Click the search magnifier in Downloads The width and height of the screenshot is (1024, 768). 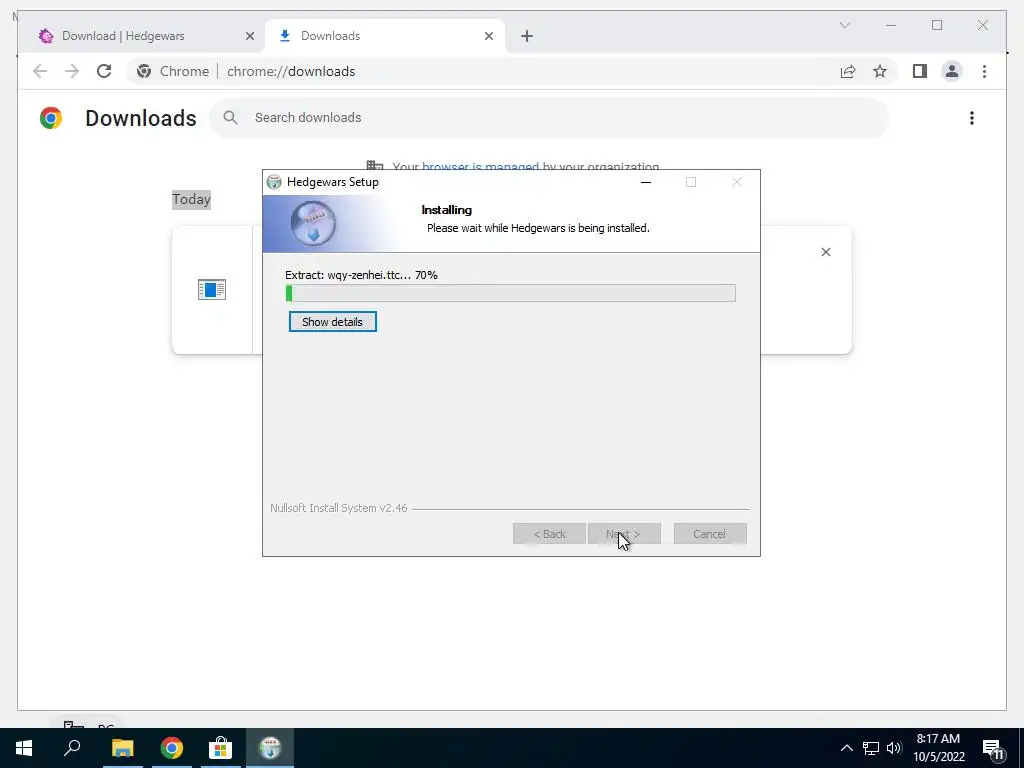pyautogui.click(x=230, y=118)
